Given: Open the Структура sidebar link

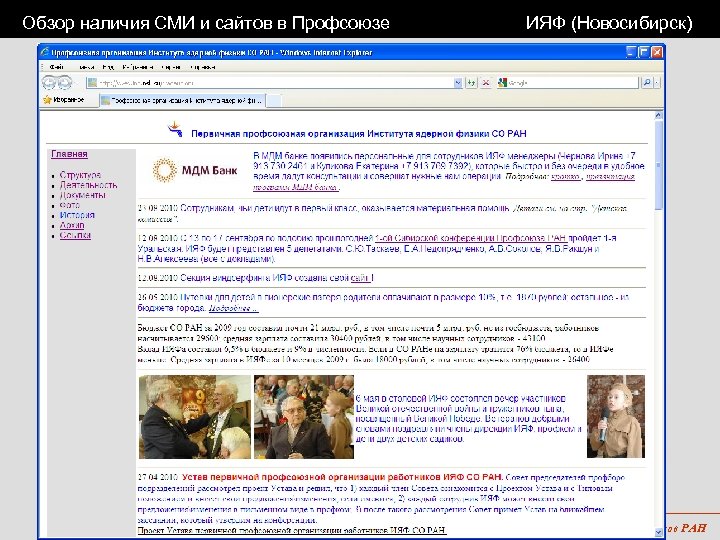Looking at the screenshot, I should tap(80, 175).
